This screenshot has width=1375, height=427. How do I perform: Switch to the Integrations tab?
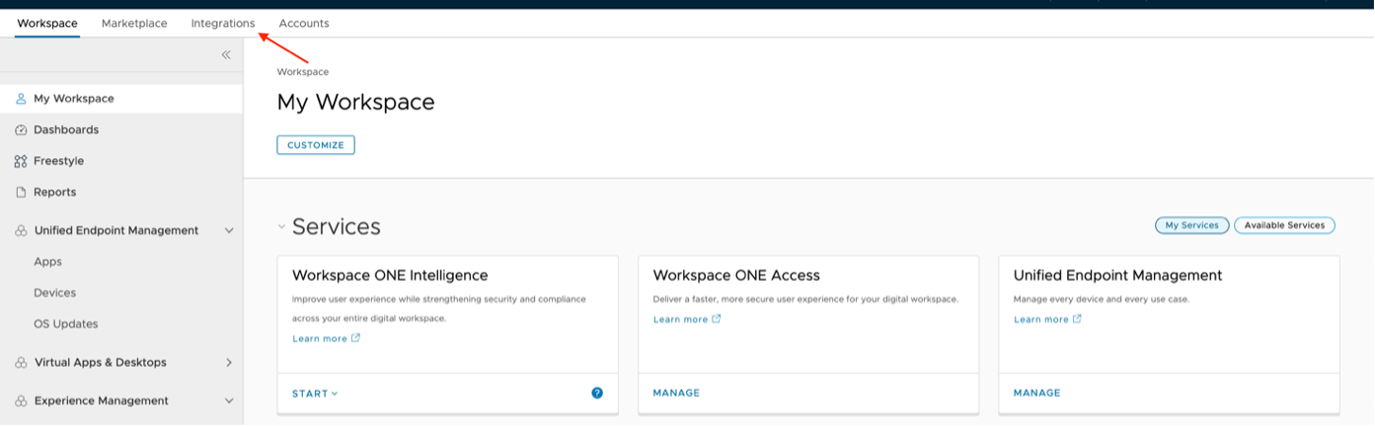tap(223, 23)
